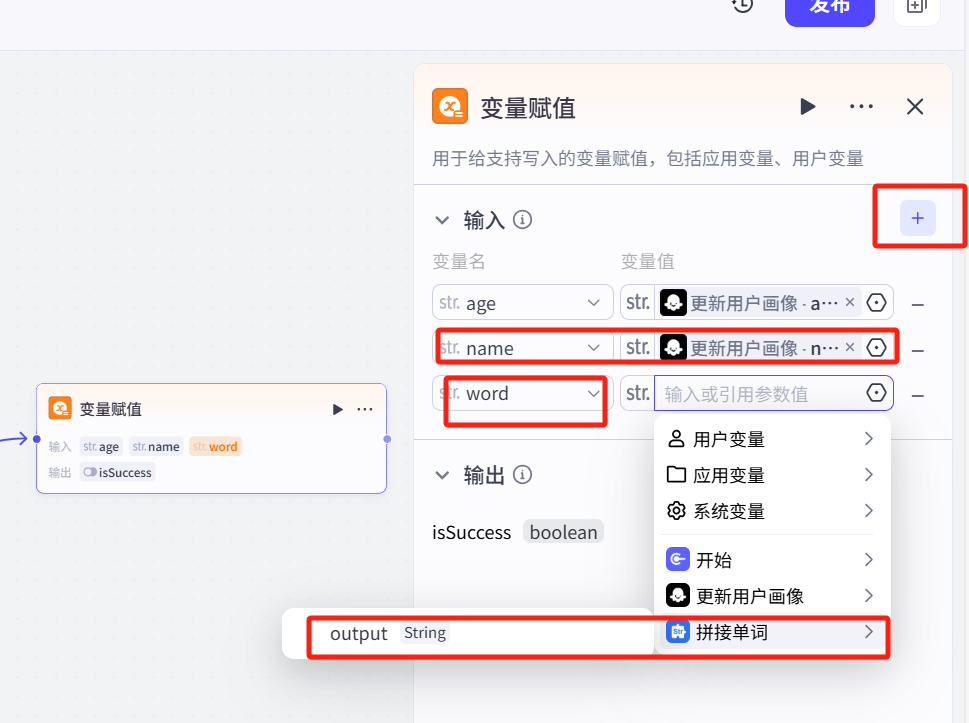This screenshot has height=723, width=969.
Task: Click the 变量赋值 title on canvas node
Action: pyautogui.click(x=111, y=409)
